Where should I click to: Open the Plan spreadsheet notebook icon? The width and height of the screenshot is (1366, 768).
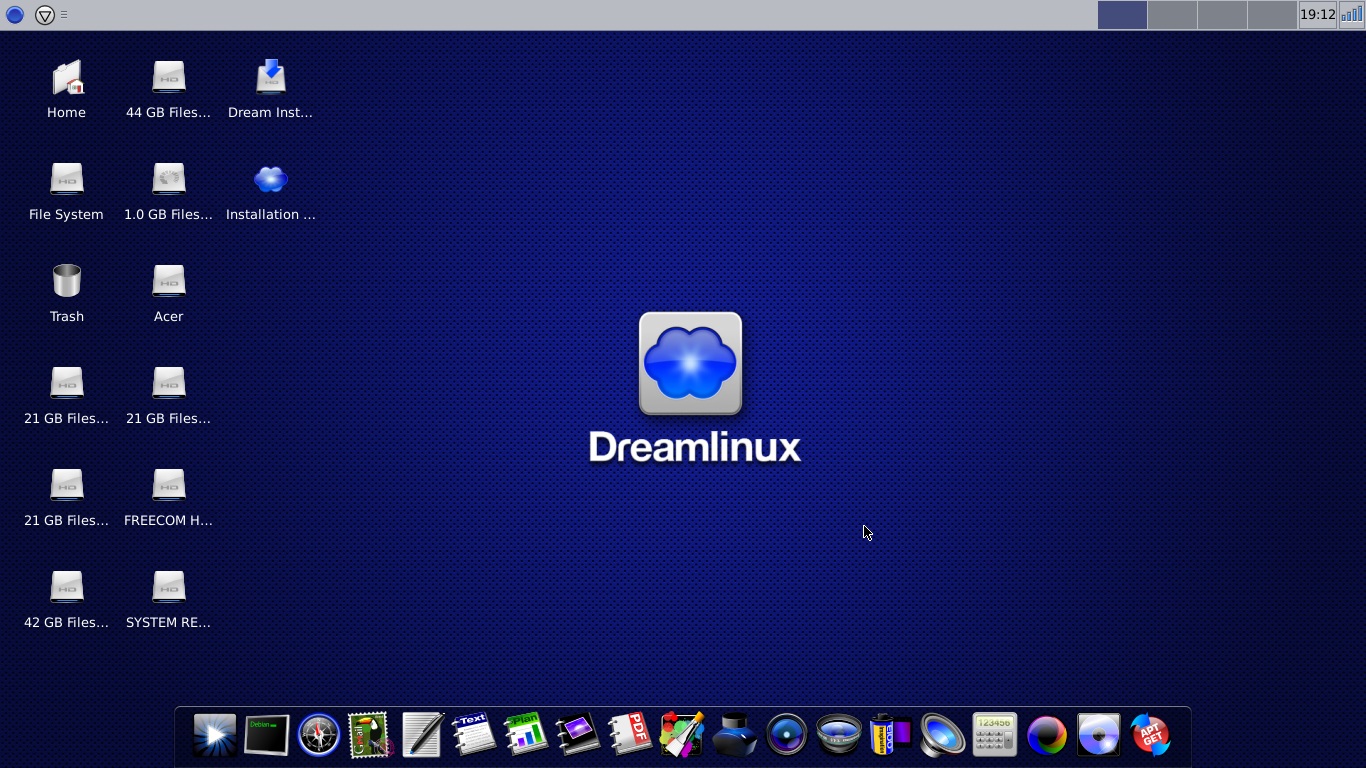(526, 735)
